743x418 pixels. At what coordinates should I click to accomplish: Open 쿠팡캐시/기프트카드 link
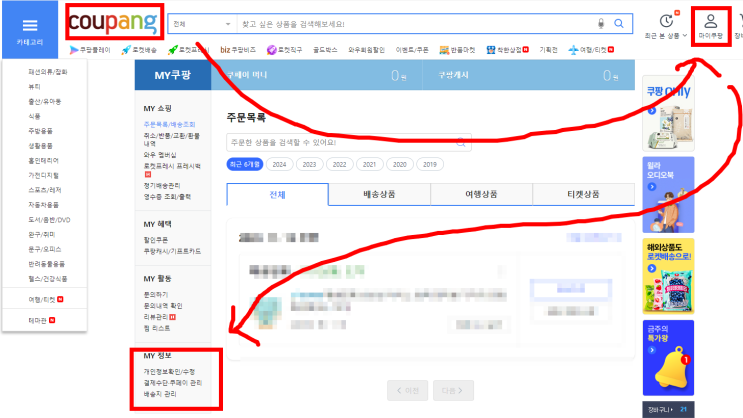pos(172,251)
